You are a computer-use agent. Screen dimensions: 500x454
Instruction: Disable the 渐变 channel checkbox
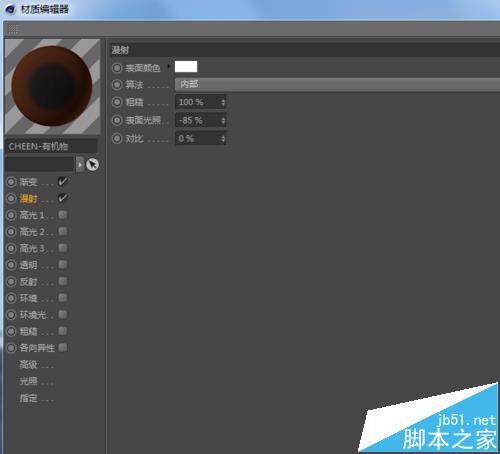tap(63, 181)
